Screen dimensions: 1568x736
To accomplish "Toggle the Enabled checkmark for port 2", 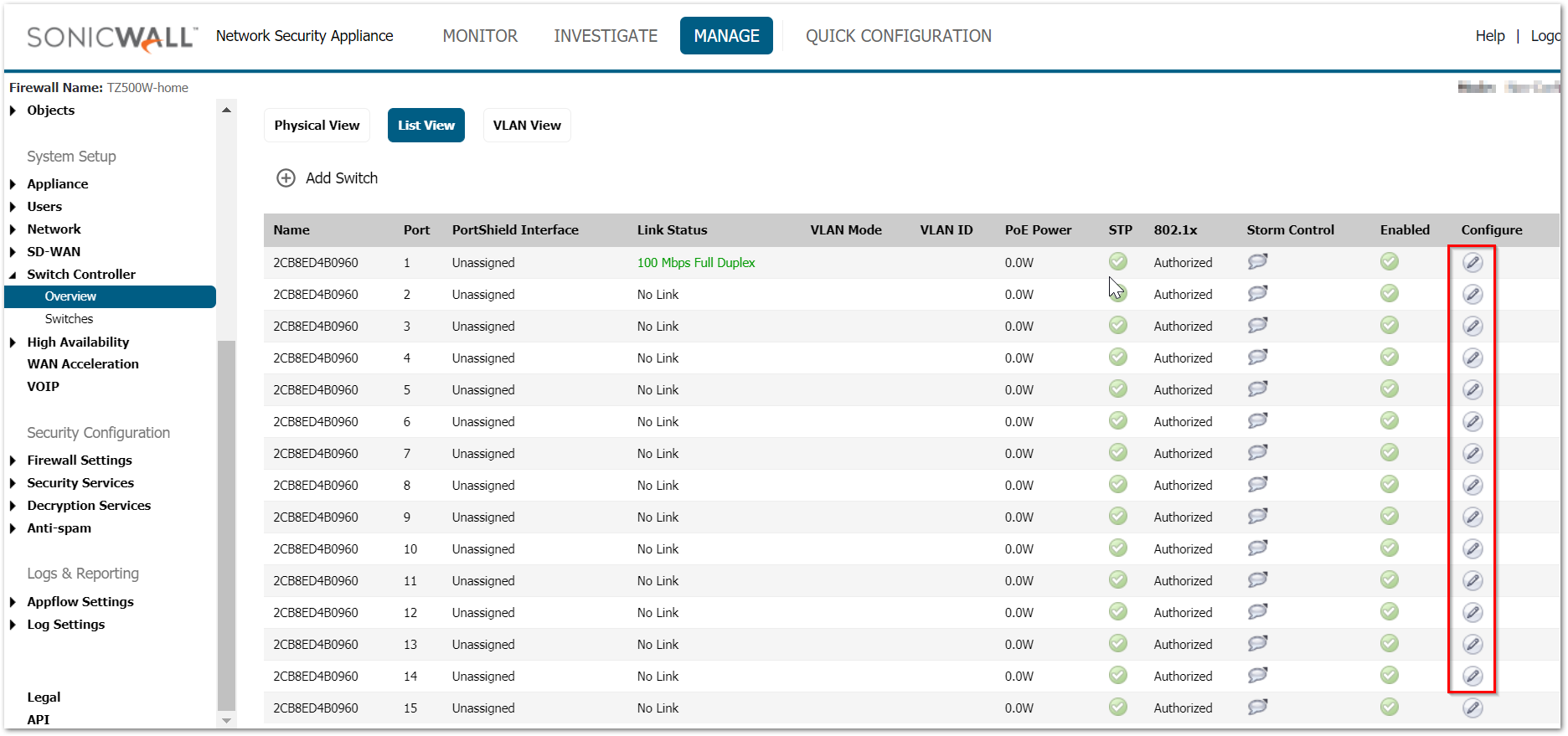I will [1390, 294].
